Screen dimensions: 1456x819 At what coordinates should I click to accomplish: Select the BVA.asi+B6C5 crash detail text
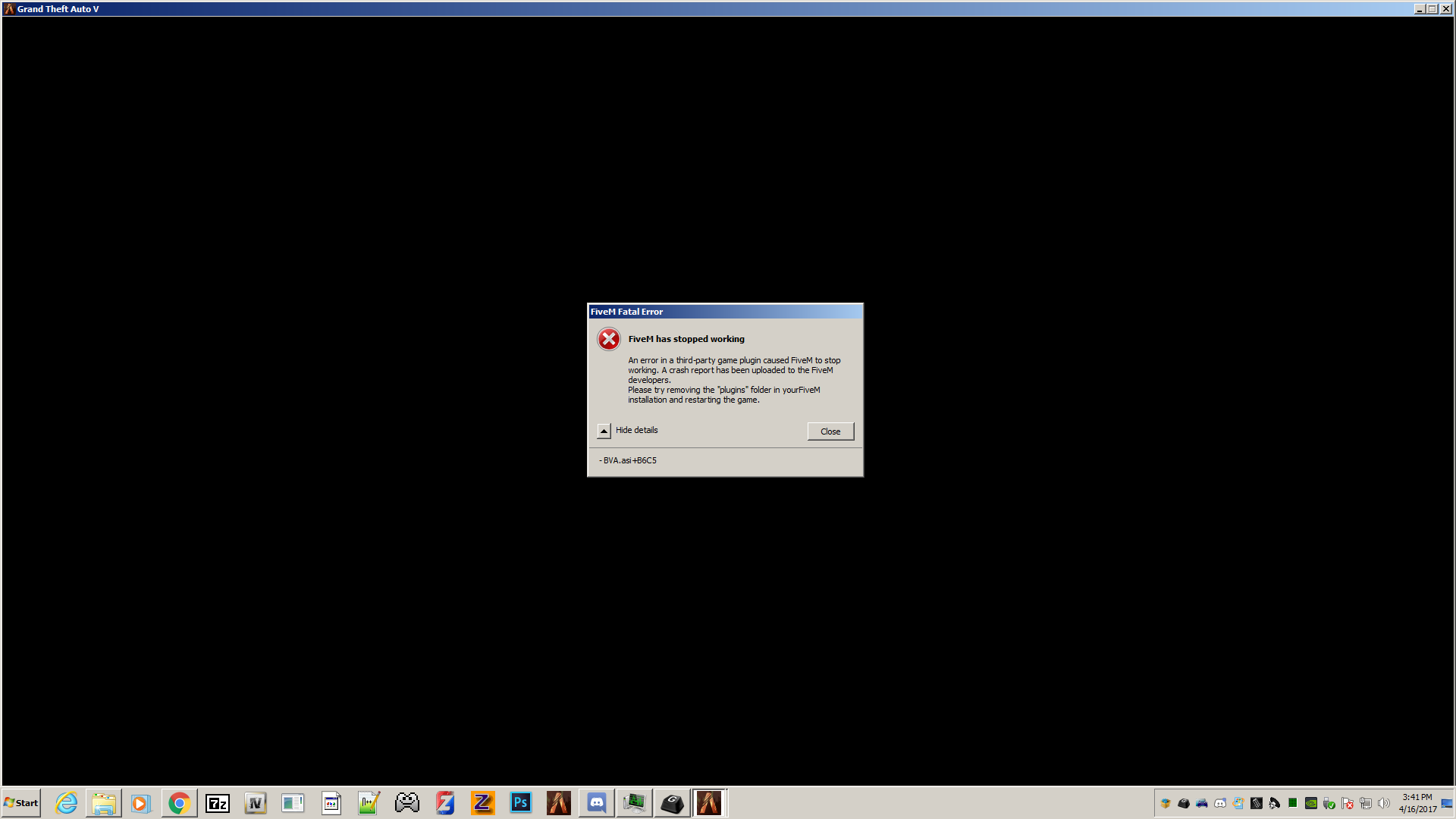(x=628, y=460)
